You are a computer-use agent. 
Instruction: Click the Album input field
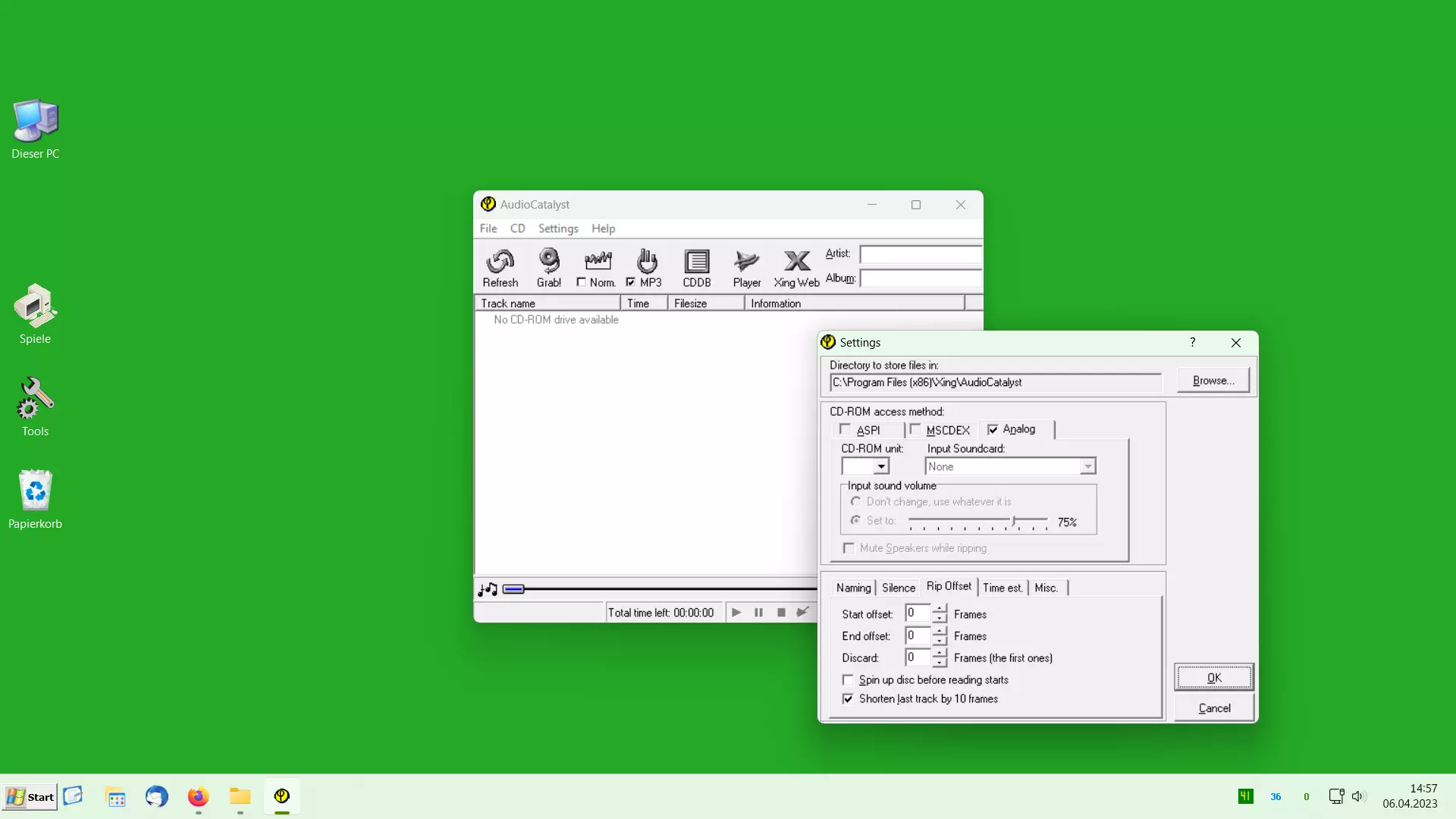[920, 278]
